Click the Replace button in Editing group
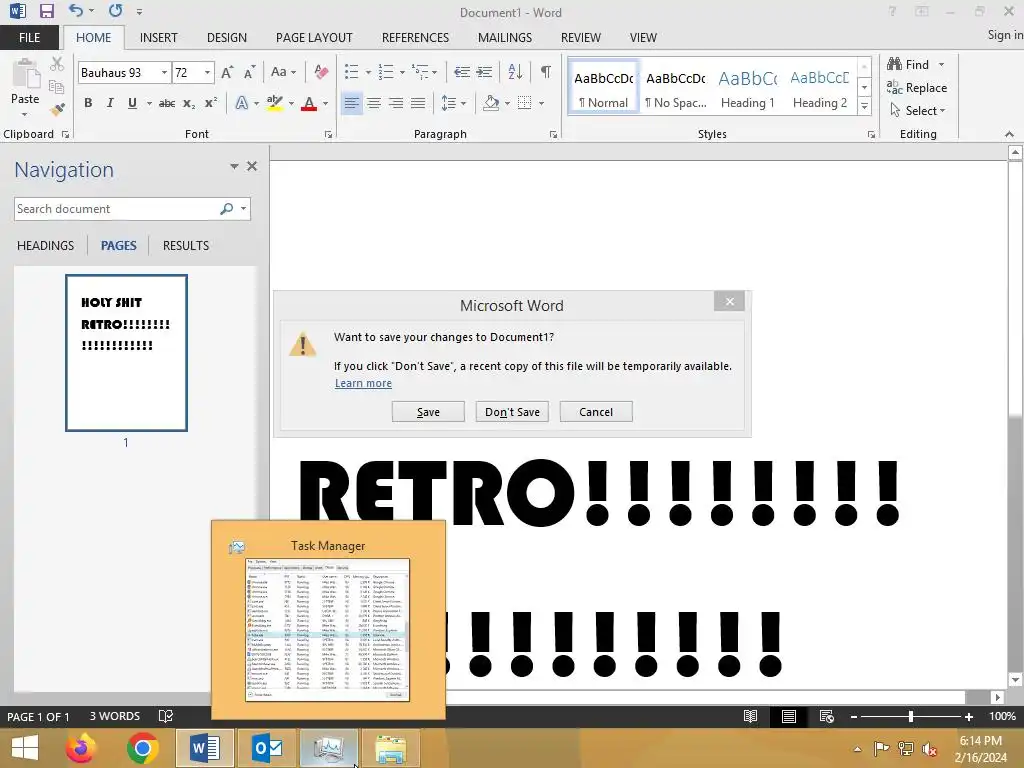 click(917, 88)
